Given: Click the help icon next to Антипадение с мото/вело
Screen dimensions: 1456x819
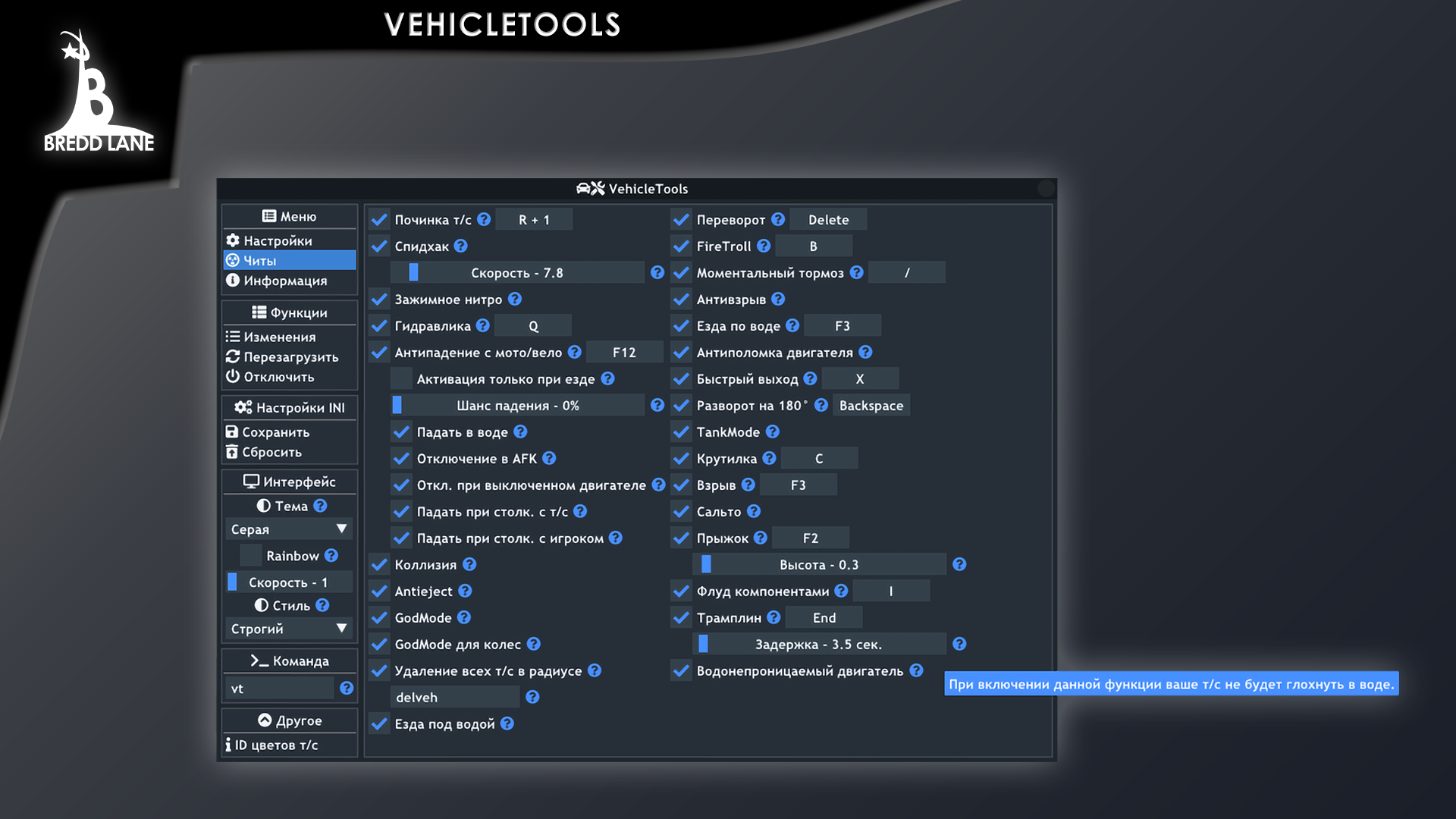Looking at the screenshot, I should [575, 353].
